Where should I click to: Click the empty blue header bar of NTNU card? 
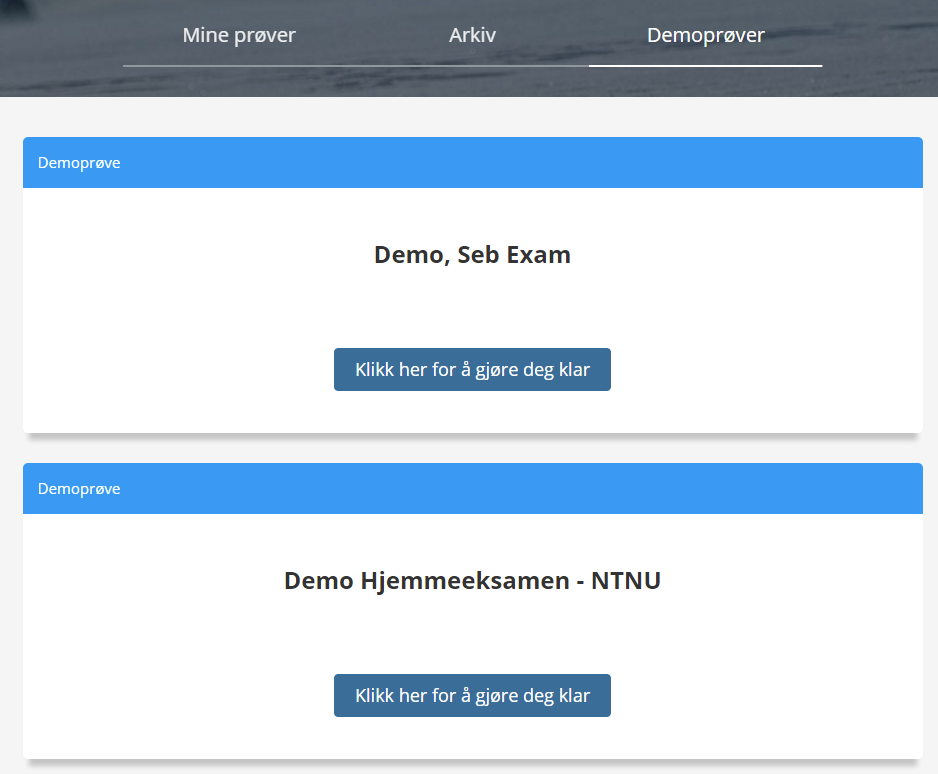[x=520, y=489]
